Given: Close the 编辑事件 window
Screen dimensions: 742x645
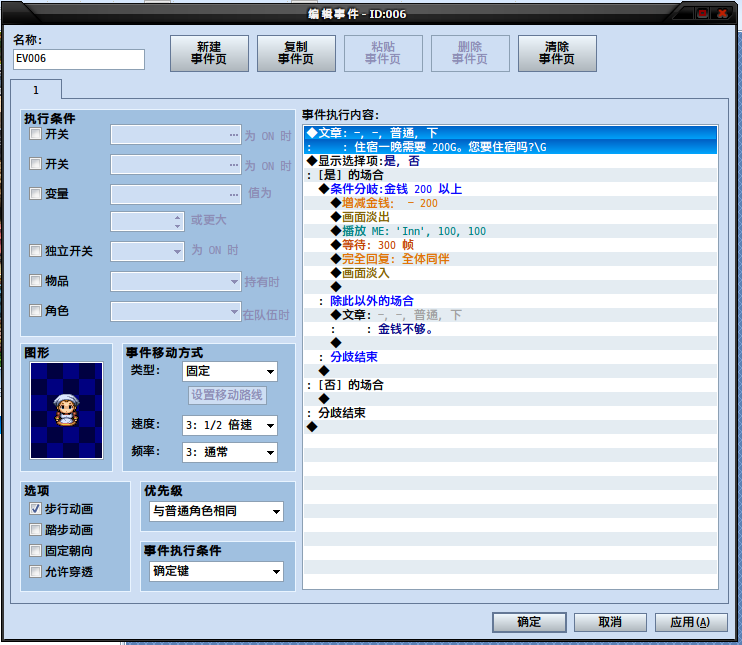Looking at the screenshot, I should [x=722, y=13].
